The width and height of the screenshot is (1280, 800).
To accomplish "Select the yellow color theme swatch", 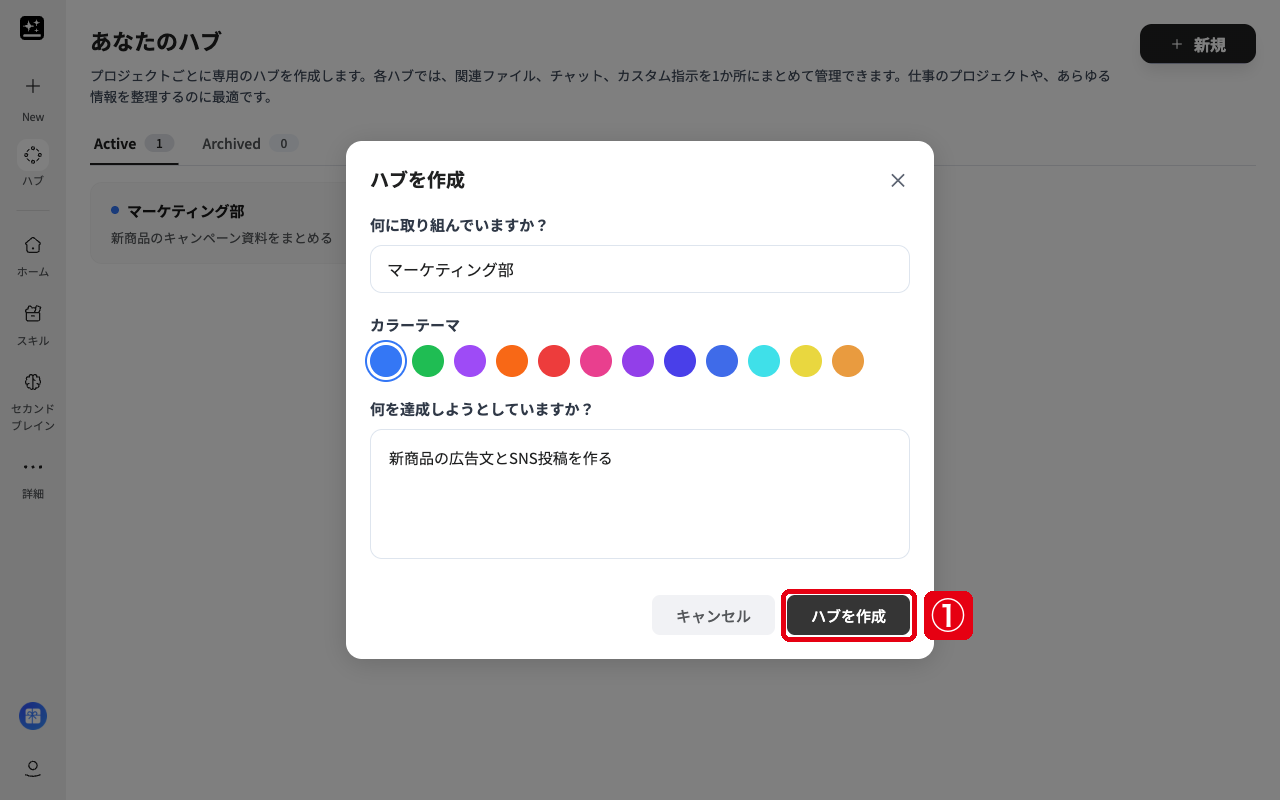I will 806,361.
